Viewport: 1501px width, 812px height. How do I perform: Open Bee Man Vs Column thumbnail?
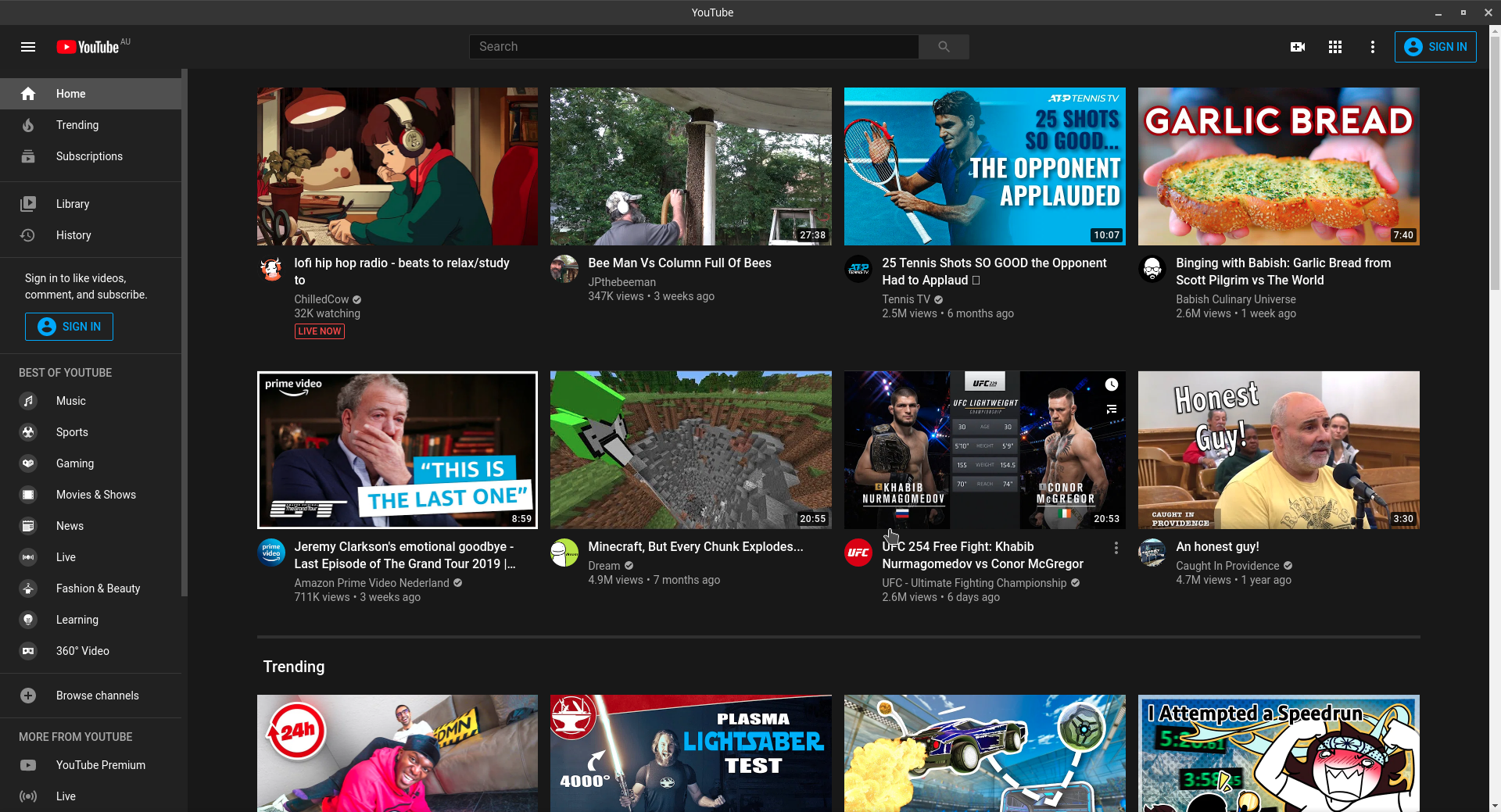point(691,166)
